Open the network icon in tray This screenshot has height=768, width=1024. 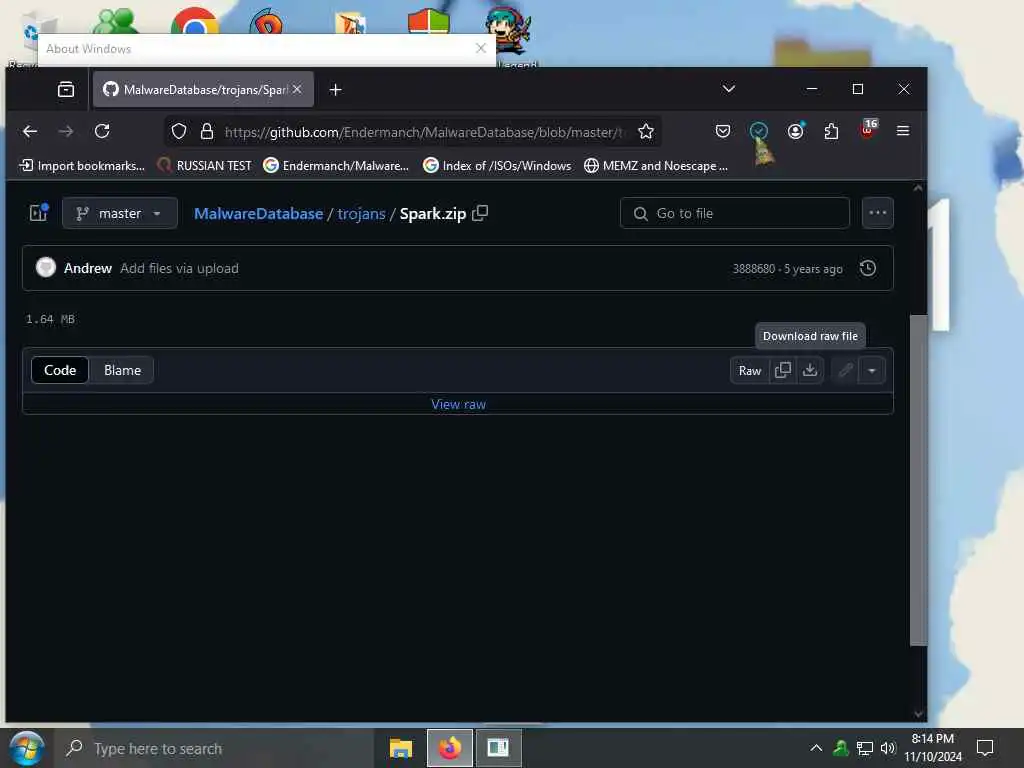(x=864, y=748)
